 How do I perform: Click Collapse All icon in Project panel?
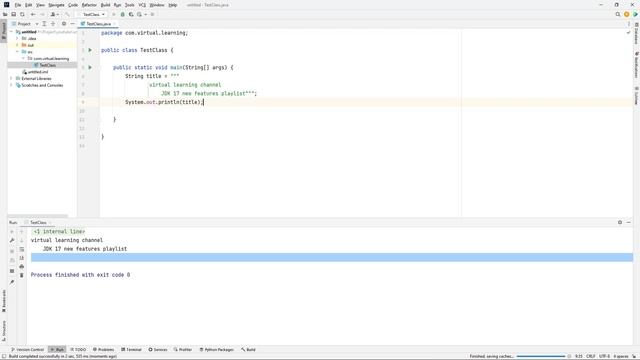(x=53, y=24)
